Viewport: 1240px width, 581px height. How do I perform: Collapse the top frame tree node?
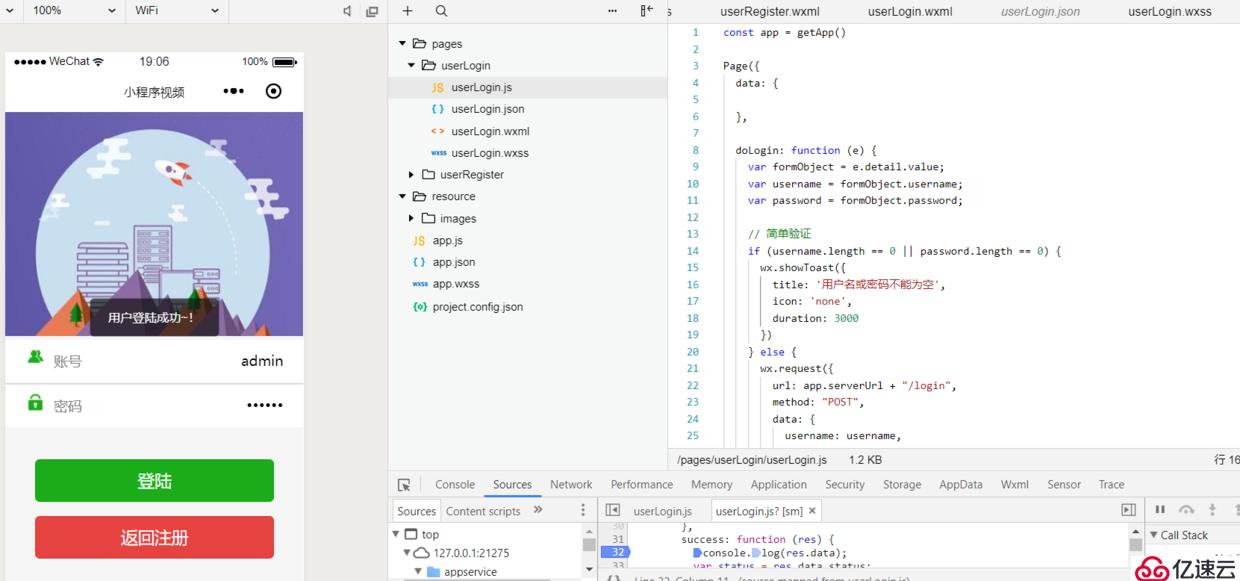coord(396,534)
